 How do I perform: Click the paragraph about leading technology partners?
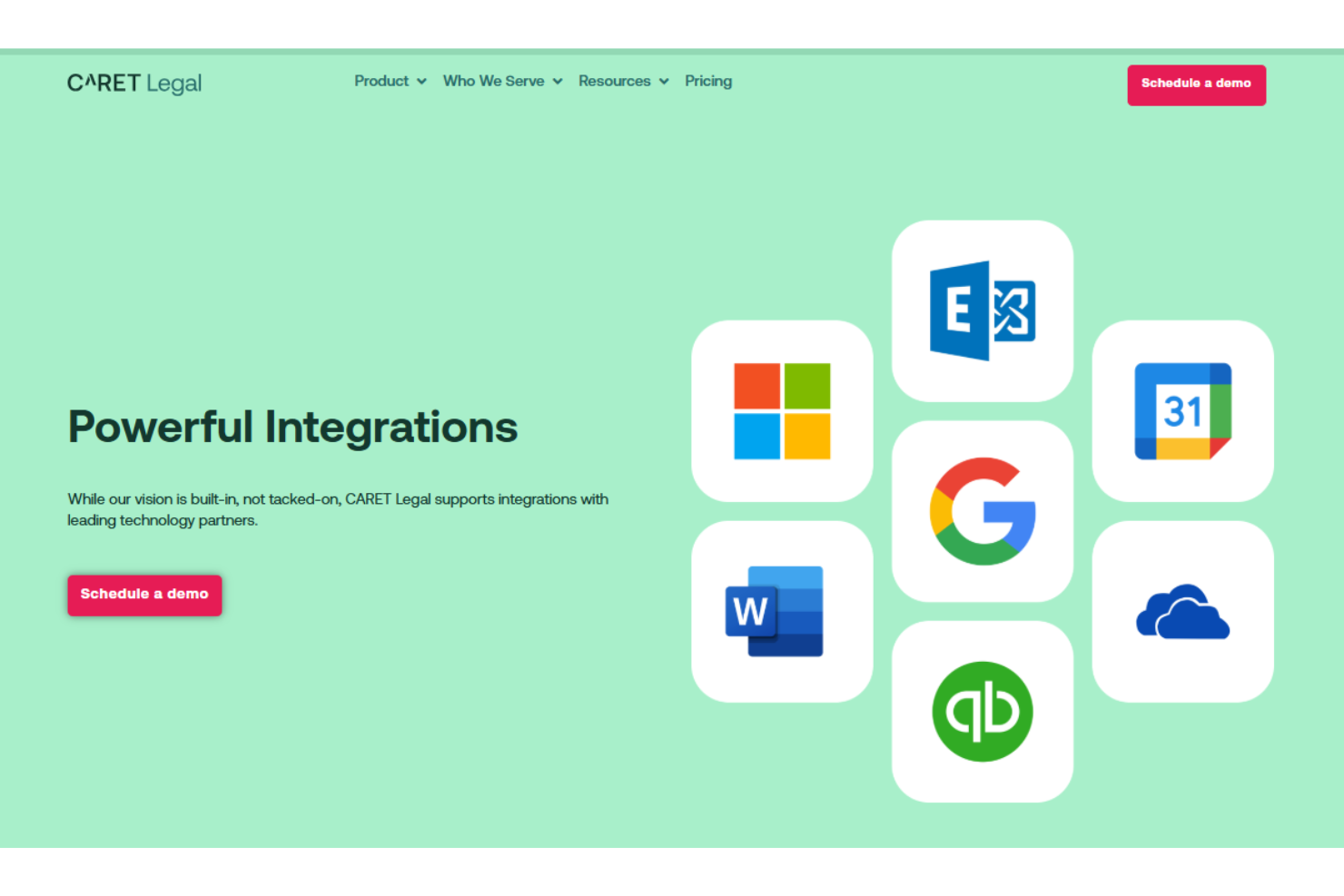(337, 509)
